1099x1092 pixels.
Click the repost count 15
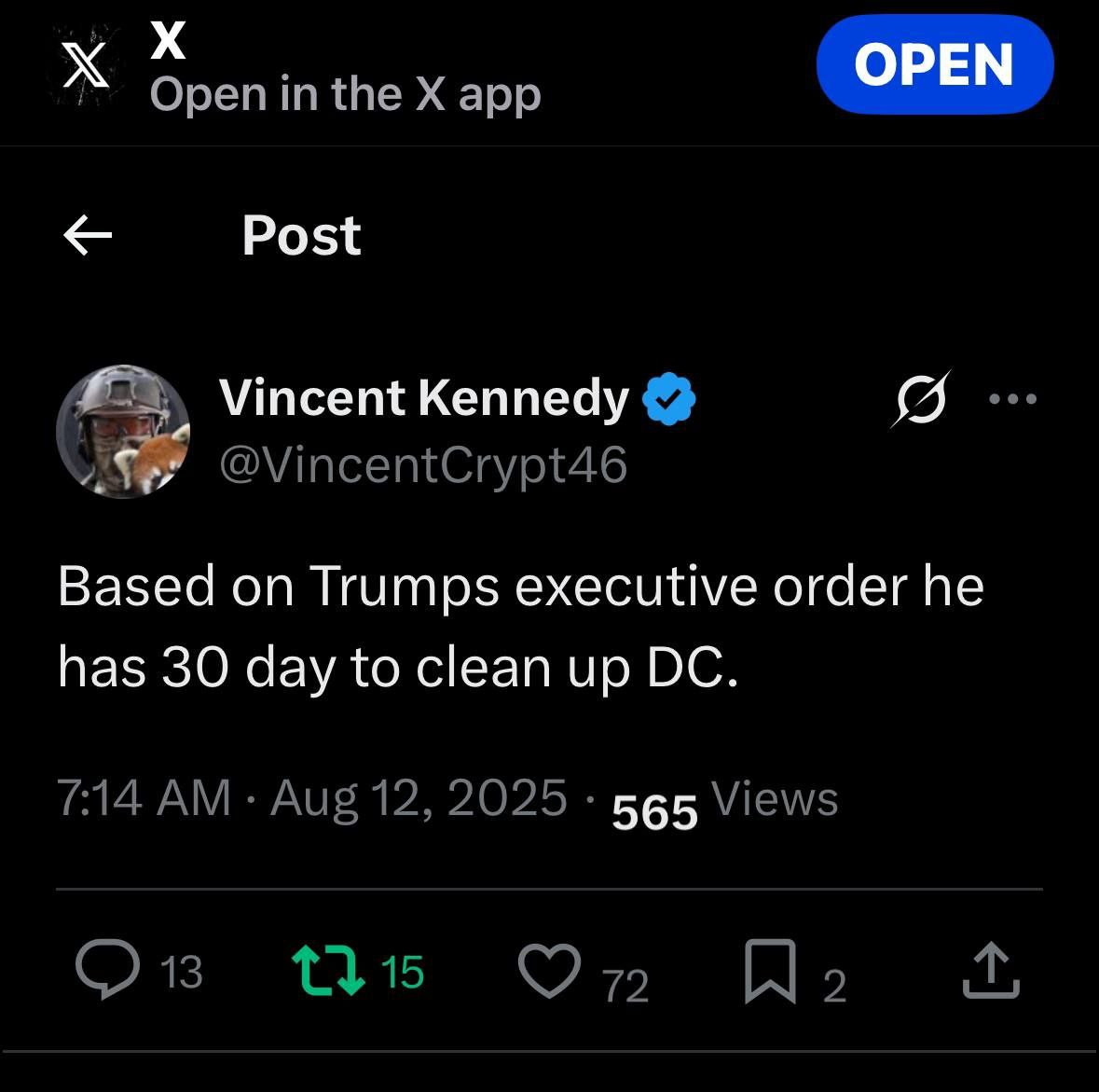point(403,972)
